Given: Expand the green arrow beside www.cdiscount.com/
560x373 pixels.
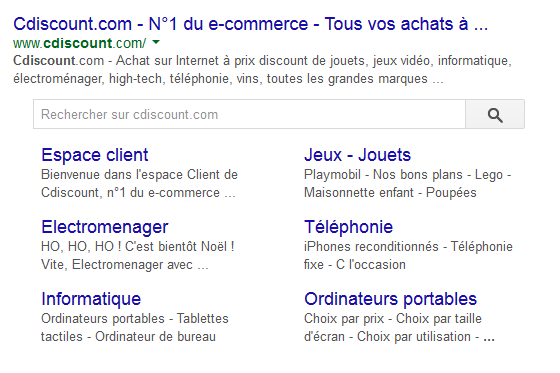Looking at the screenshot, I should (156, 42).
